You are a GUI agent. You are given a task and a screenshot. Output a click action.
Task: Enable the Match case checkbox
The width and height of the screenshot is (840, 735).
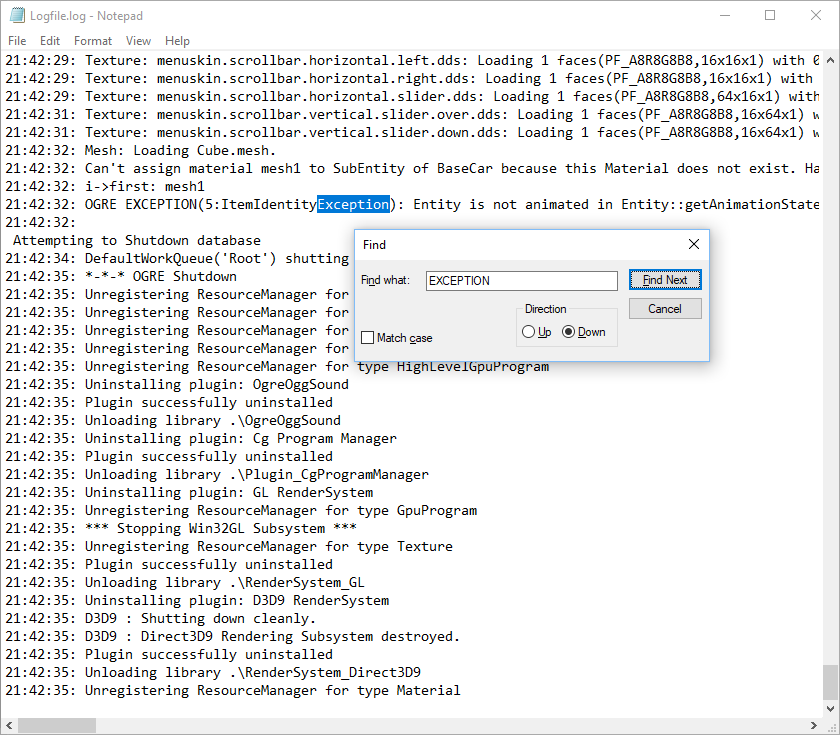368,338
